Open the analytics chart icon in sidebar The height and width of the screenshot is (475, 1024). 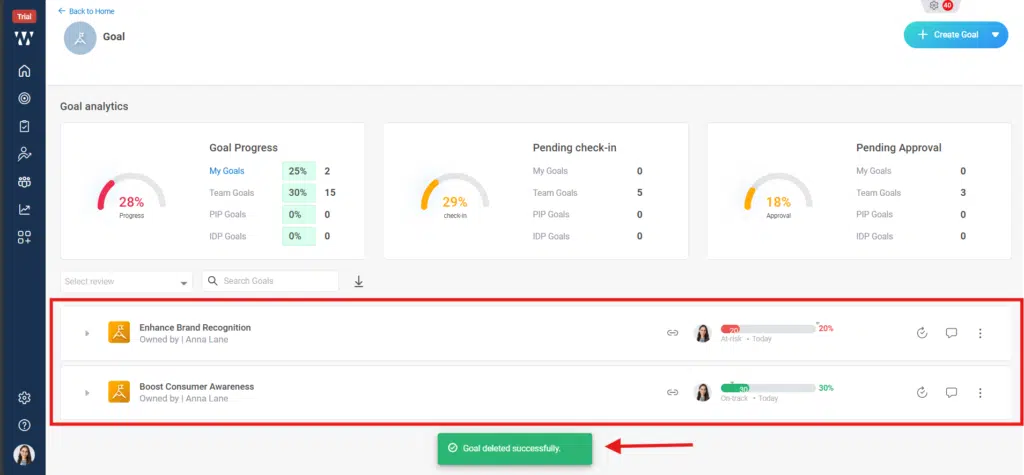[x=24, y=210]
